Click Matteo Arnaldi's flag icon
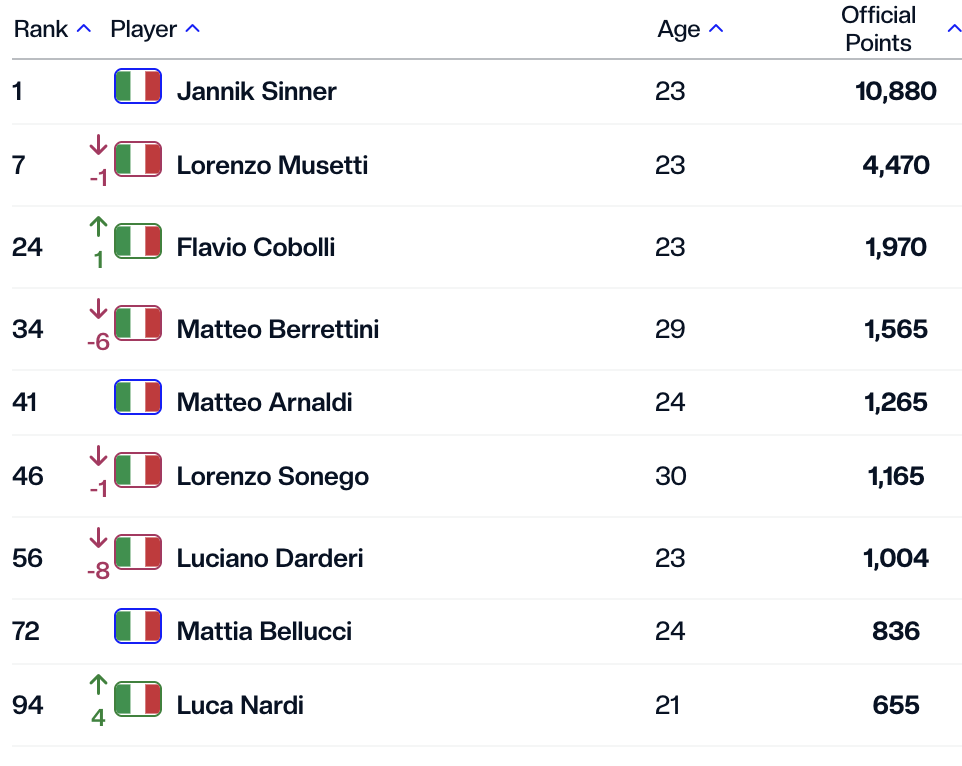Viewport: 962px width, 766px height. 138,397
